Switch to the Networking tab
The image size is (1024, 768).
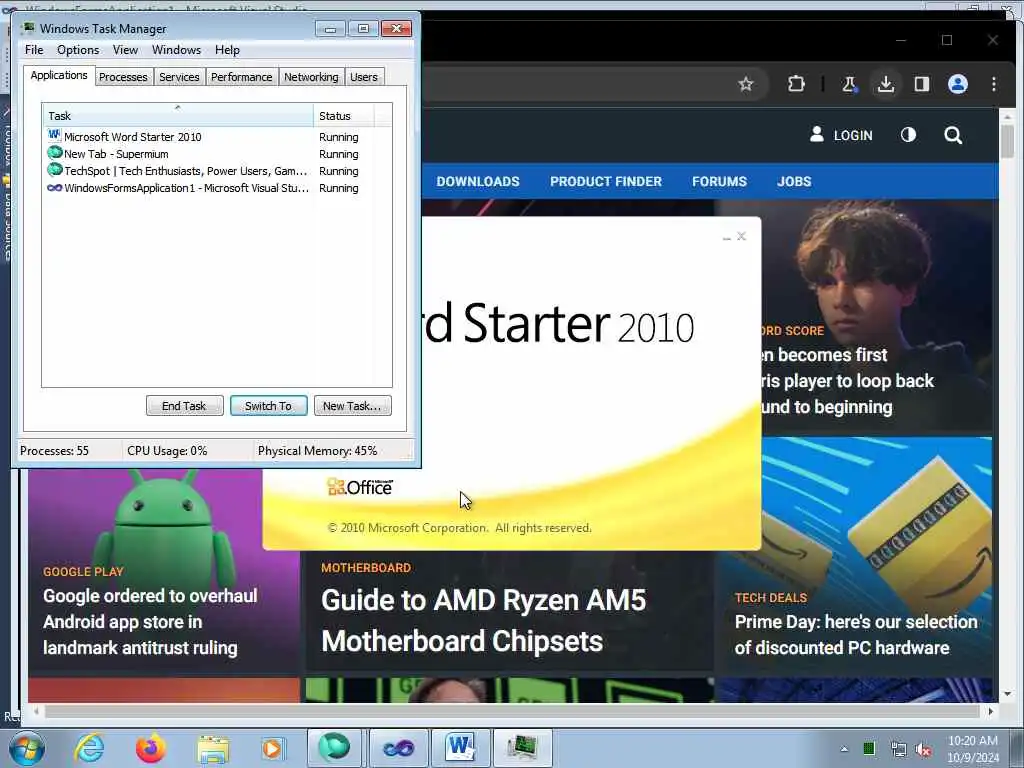tap(311, 77)
